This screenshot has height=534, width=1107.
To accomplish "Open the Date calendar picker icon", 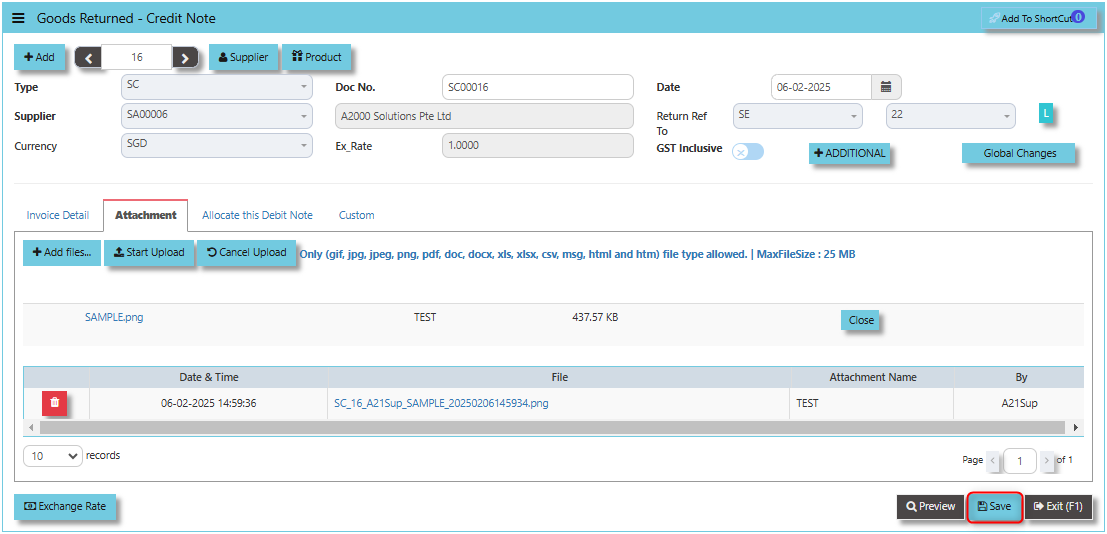I will [x=886, y=87].
